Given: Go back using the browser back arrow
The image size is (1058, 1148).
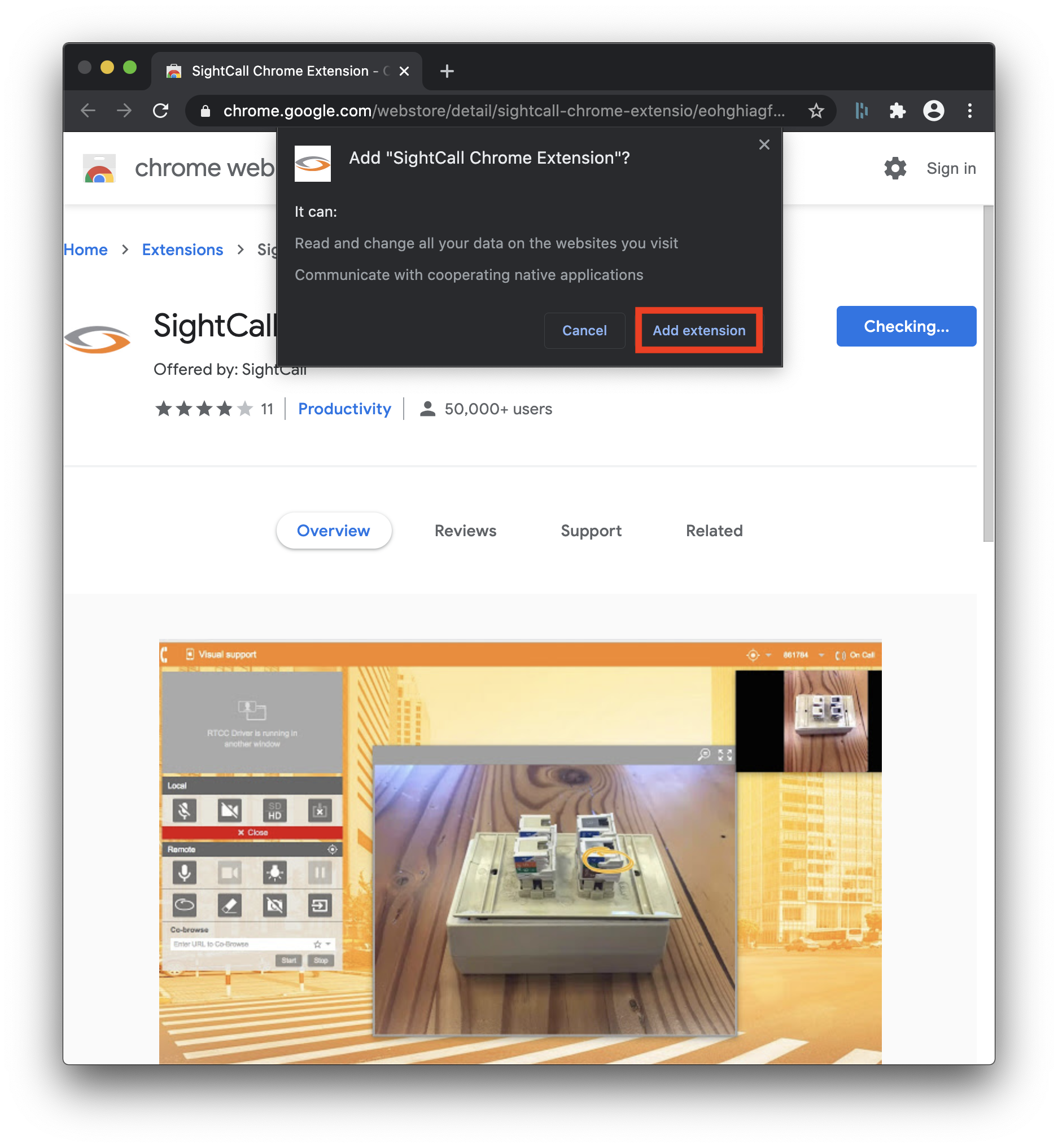Looking at the screenshot, I should point(88,111).
